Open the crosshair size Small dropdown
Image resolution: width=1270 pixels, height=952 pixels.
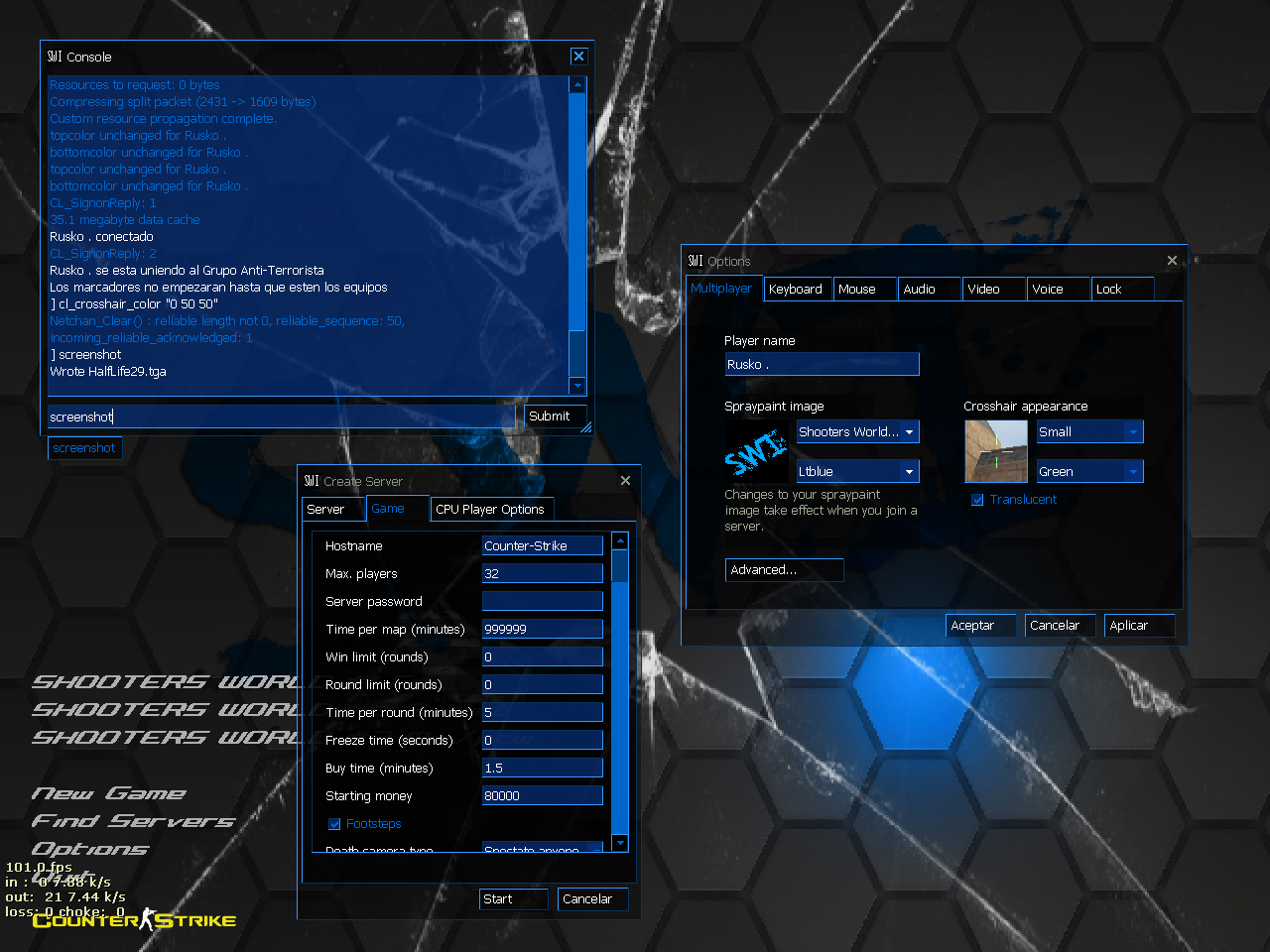pos(1090,431)
